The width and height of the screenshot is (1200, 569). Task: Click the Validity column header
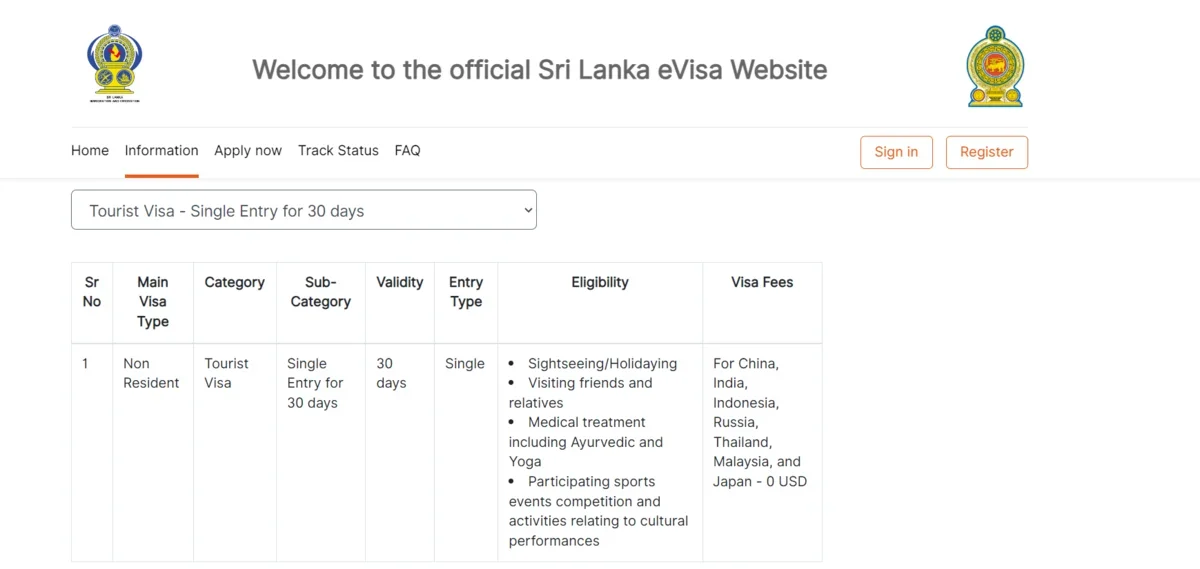point(400,282)
